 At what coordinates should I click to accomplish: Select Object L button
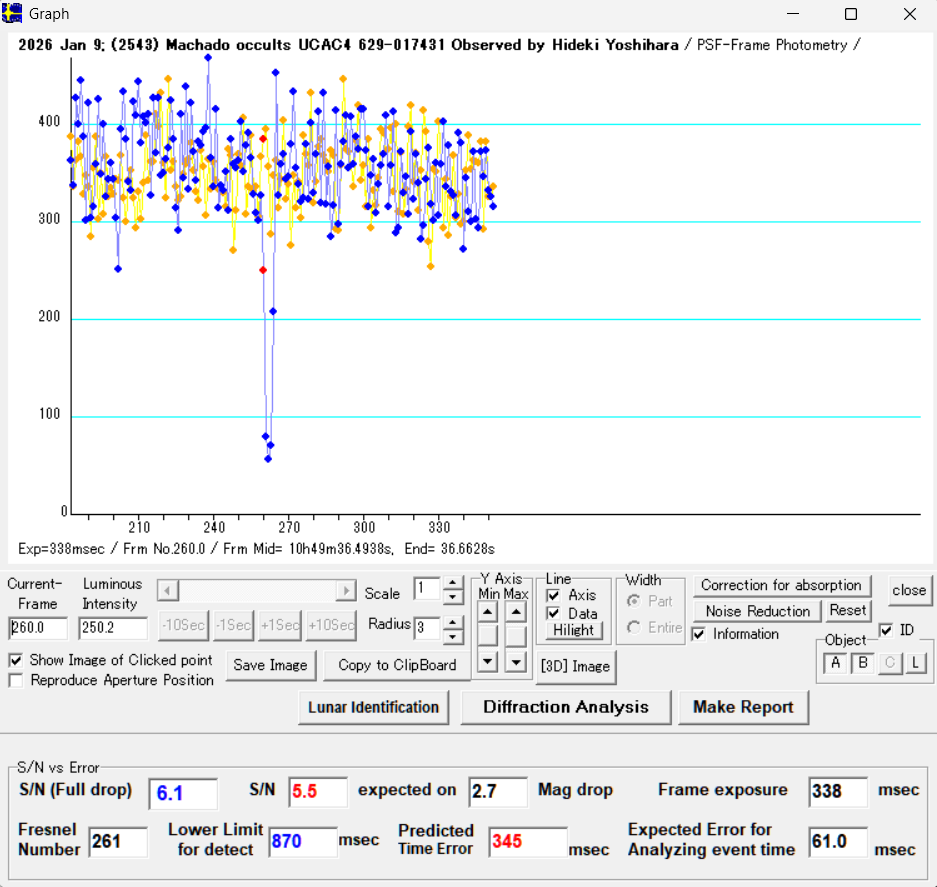point(915,663)
